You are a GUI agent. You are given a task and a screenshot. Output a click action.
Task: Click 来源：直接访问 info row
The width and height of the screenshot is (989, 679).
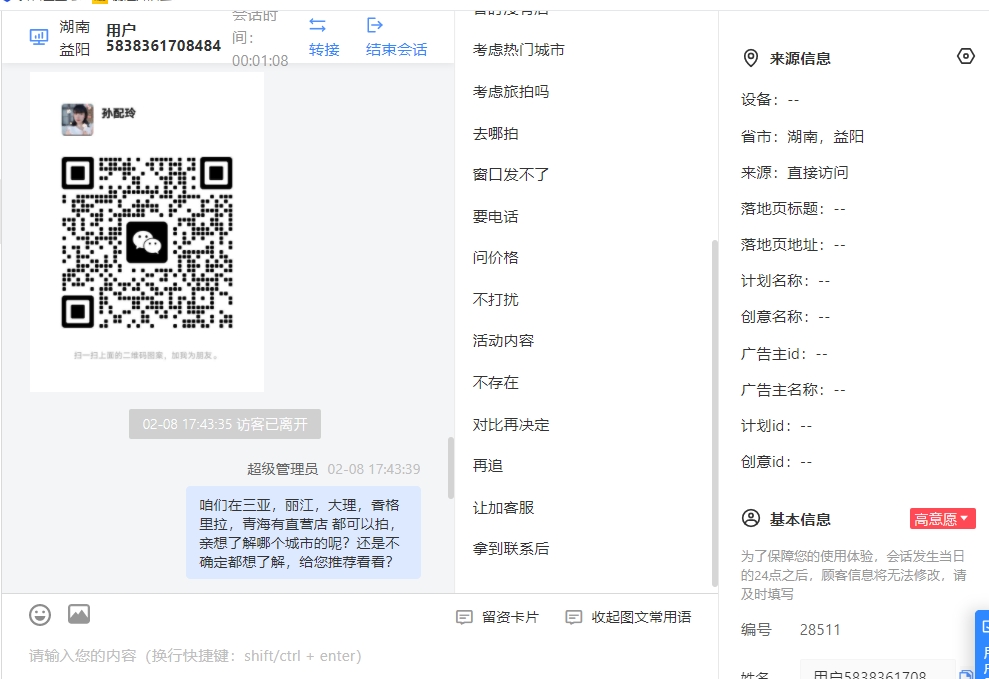[794, 173]
